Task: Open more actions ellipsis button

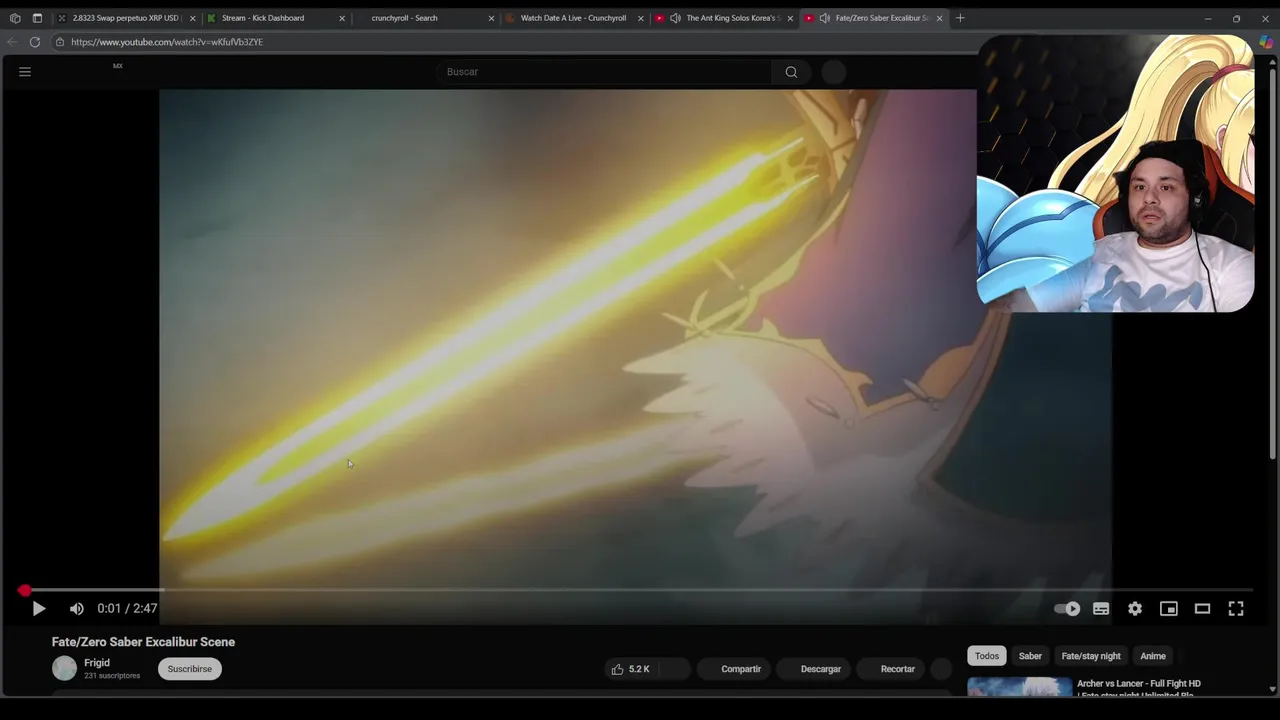Action: (941, 669)
